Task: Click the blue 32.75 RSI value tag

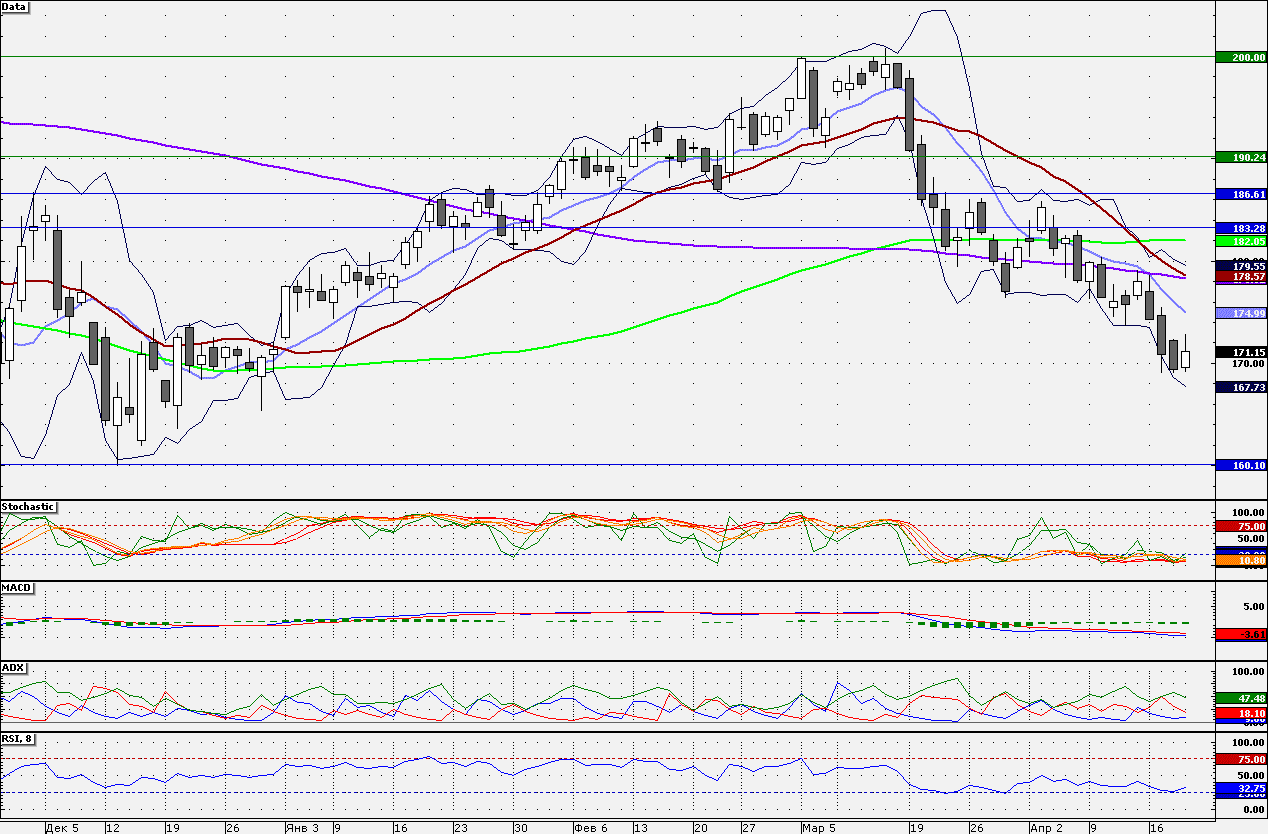Action: (1241, 789)
